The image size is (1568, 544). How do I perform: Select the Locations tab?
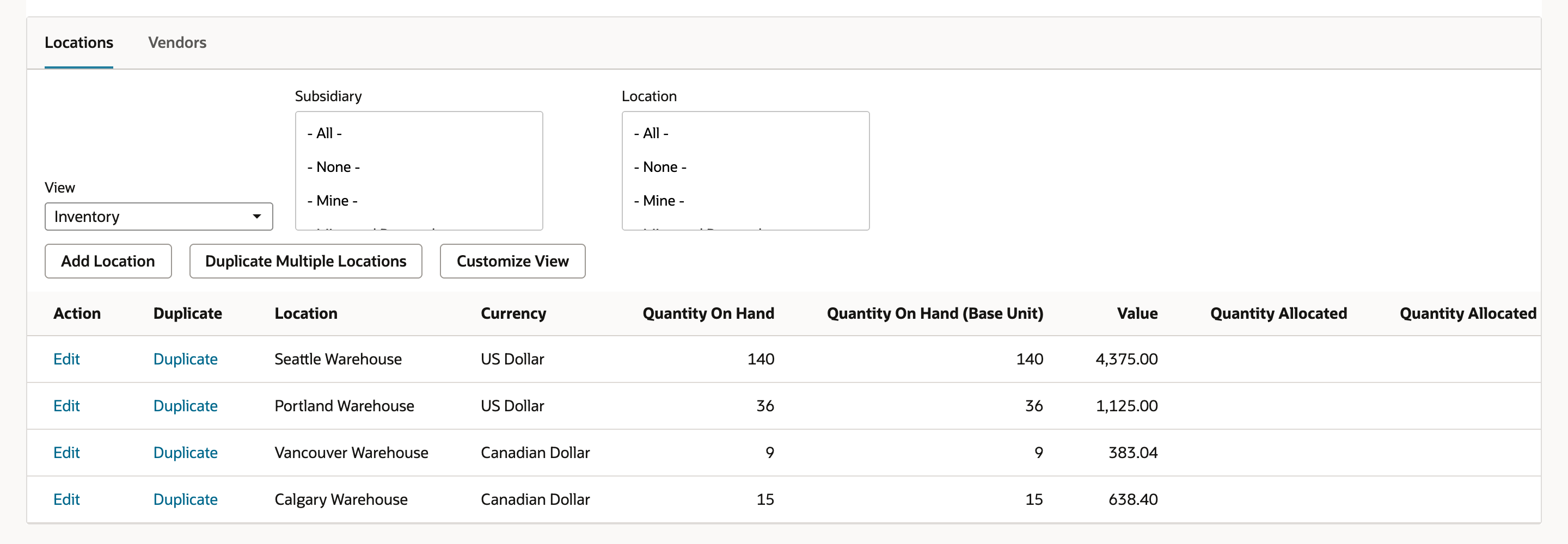pos(79,42)
